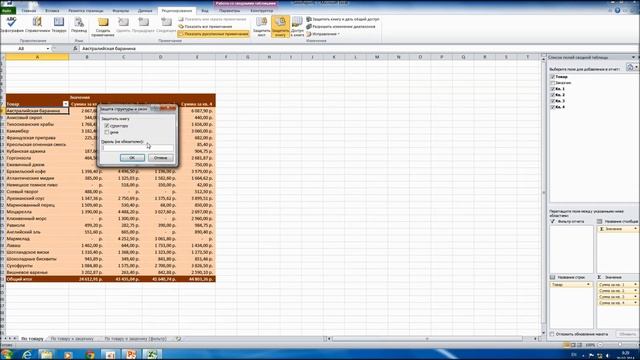The image size is (640, 360).
Task: Open the Справочники research tool
Action: click(37, 24)
